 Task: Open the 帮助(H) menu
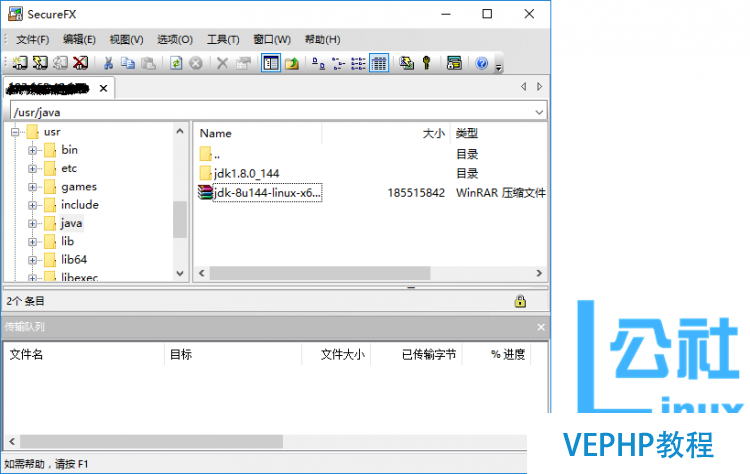coord(322,40)
